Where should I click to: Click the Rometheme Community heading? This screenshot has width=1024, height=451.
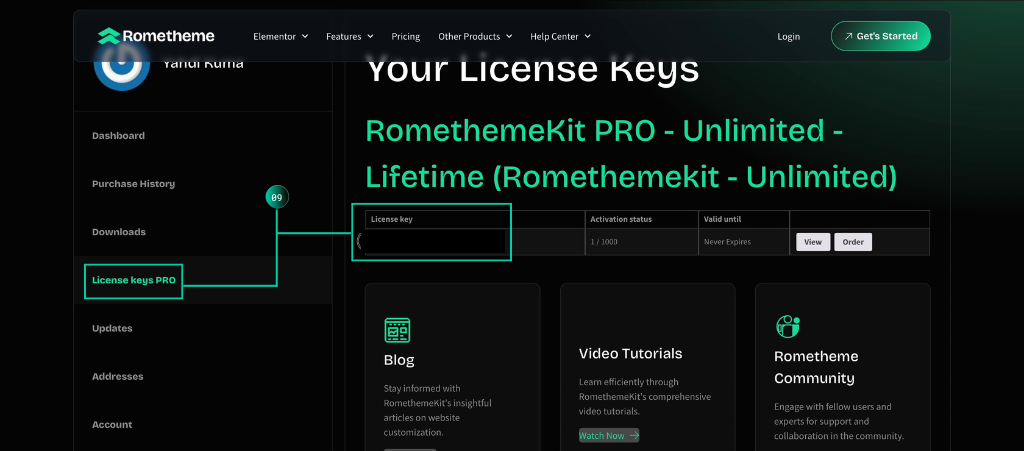point(816,367)
